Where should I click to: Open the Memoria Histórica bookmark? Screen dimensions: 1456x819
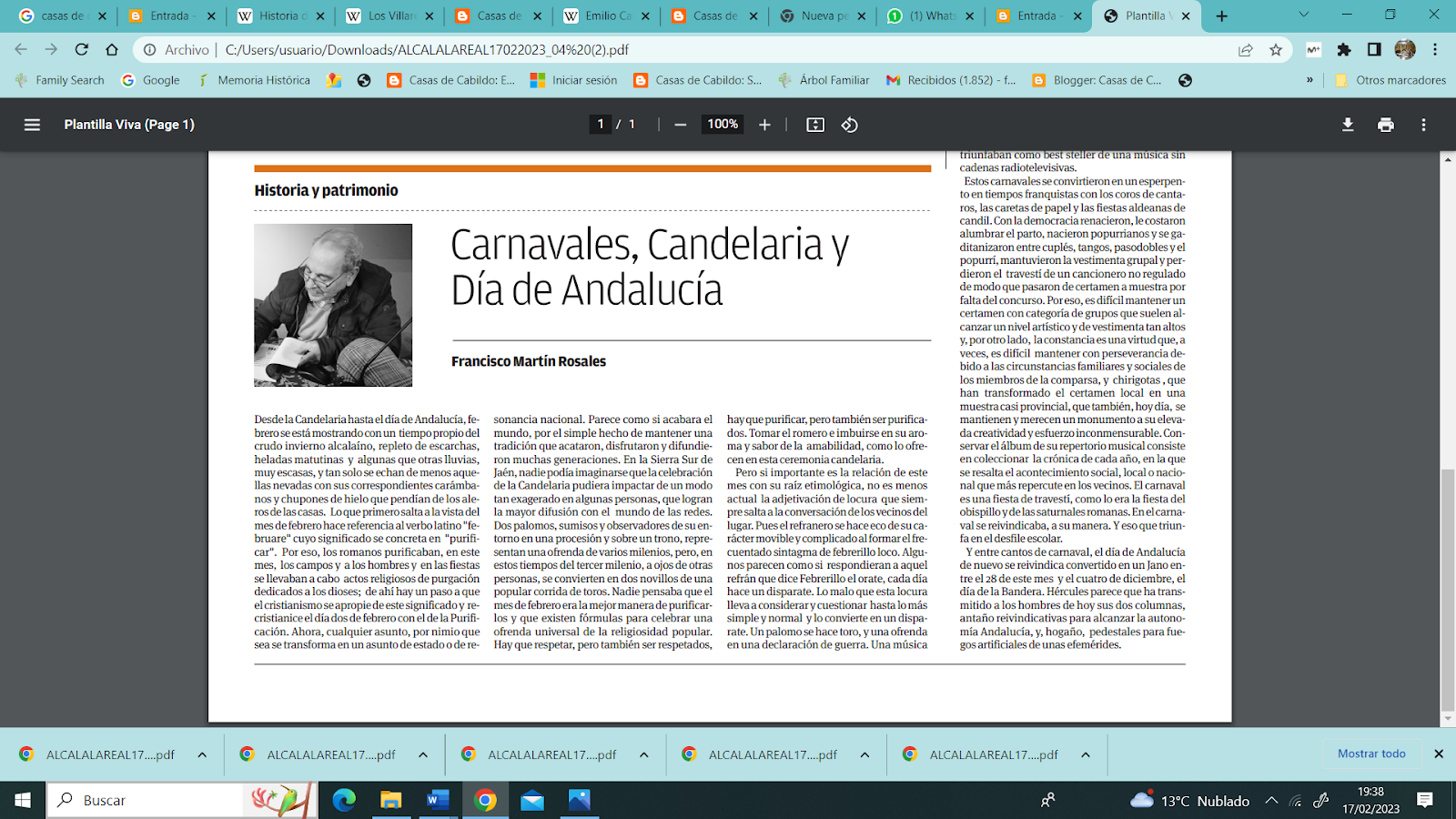pyautogui.click(x=253, y=80)
